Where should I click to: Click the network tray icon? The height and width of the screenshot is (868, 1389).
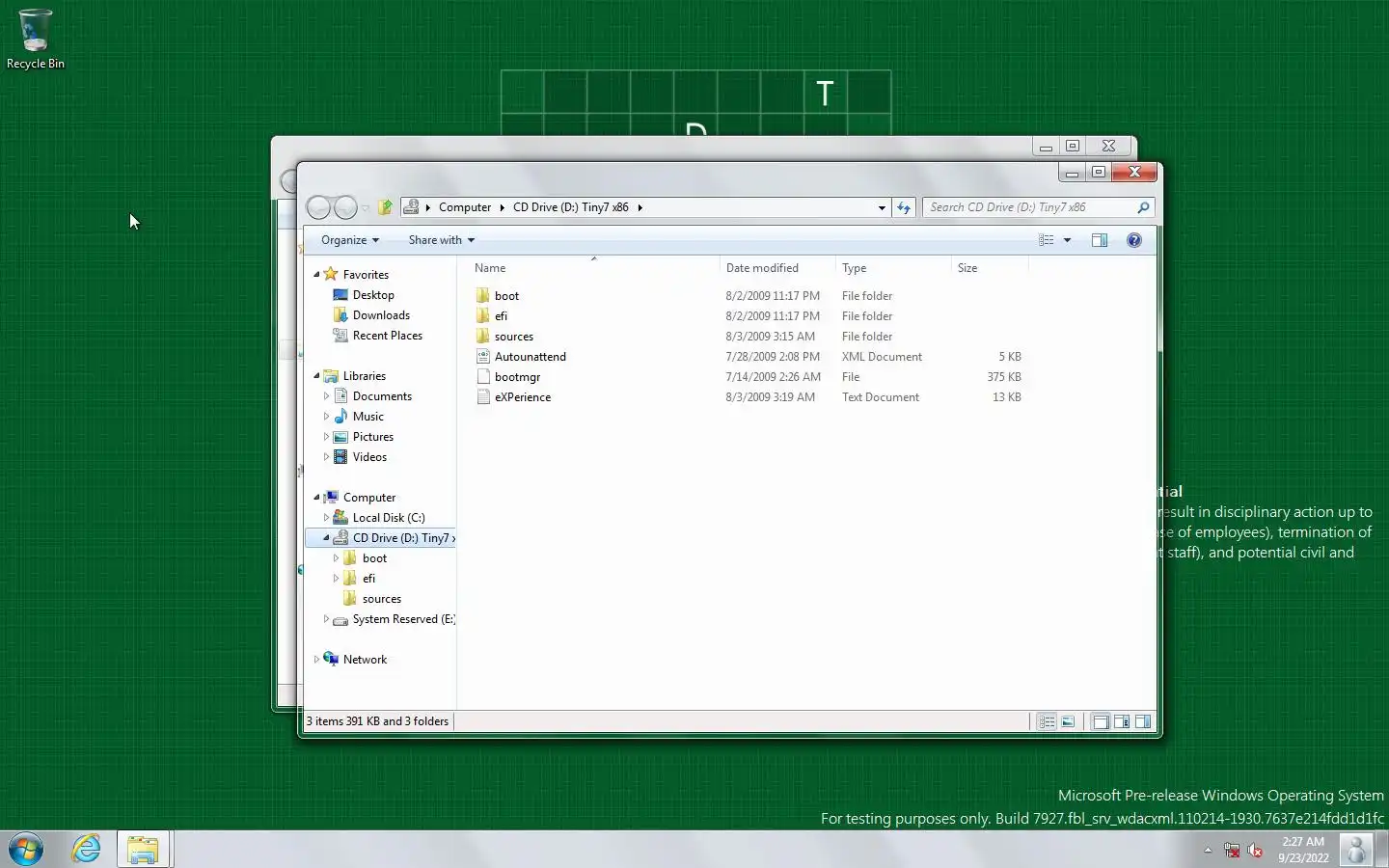coord(1232,851)
